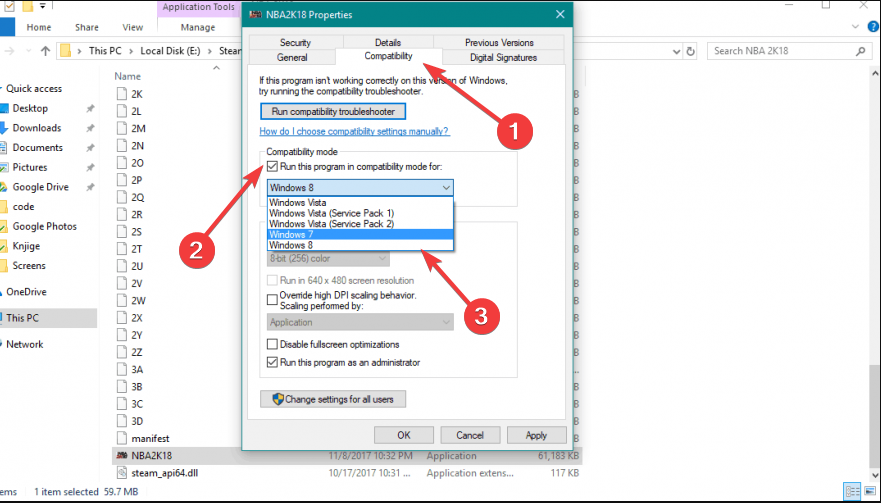The image size is (881, 503).
Task: Switch to the General tab
Action: [x=292, y=57]
